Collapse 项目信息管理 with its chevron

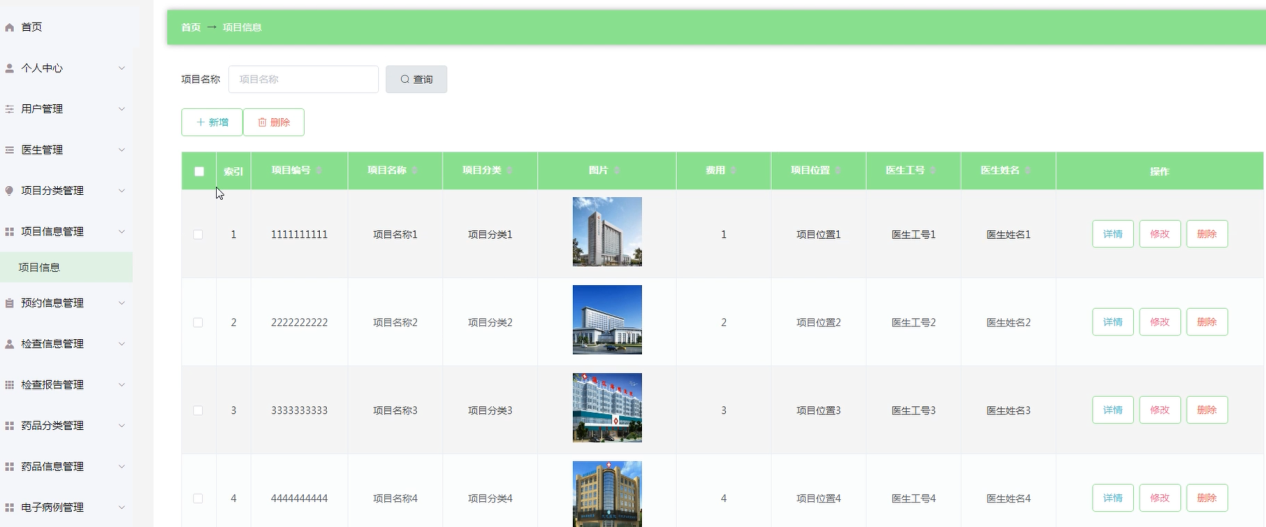coord(121,232)
